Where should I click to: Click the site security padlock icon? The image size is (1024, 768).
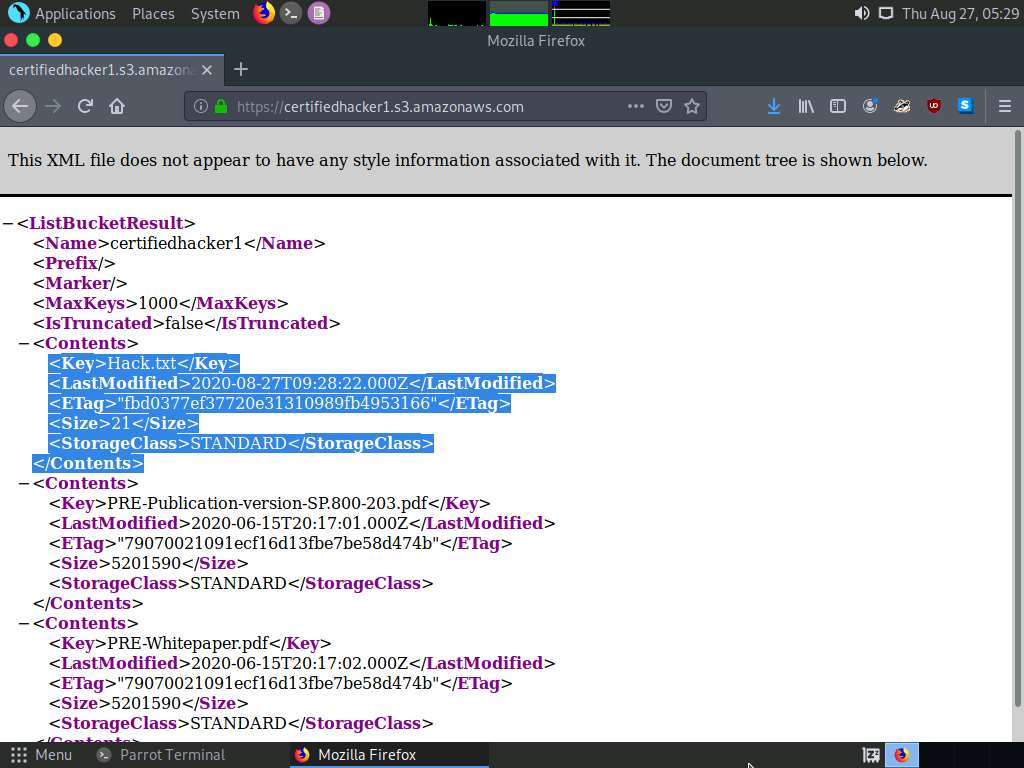[220, 106]
